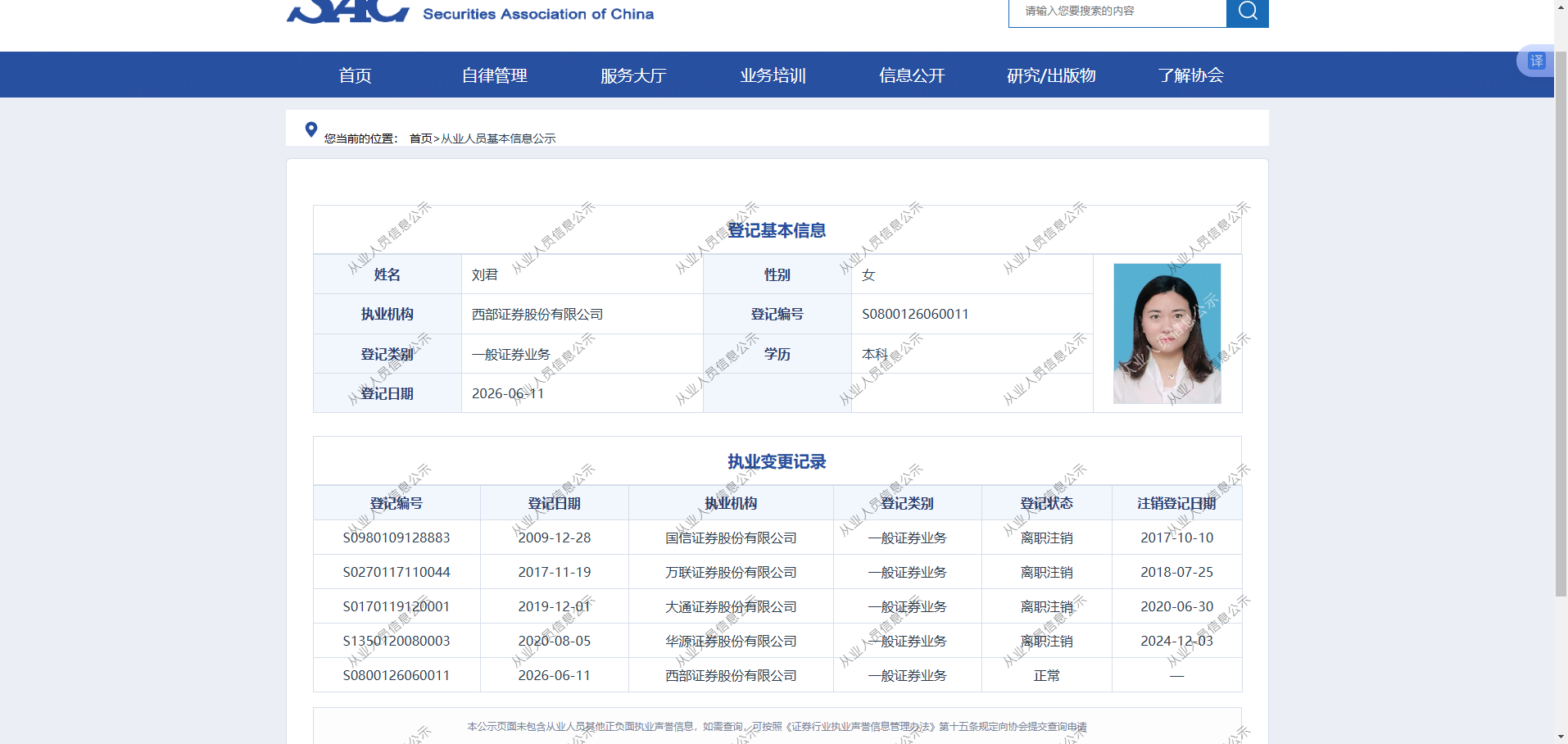Click the 登记基本信息 heading
The image size is (1568, 744).
[x=777, y=230]
